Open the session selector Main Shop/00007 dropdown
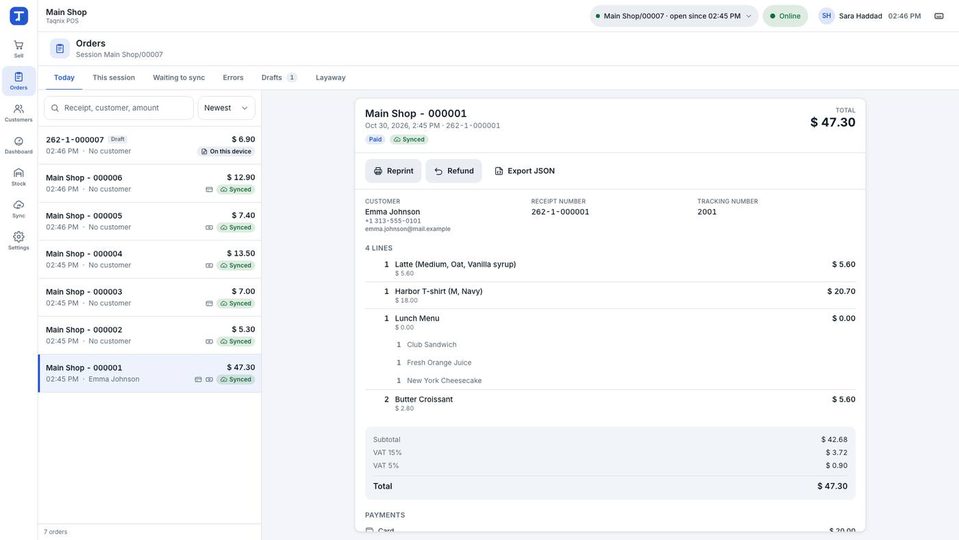The image size is (959, 540). (674, 16)
